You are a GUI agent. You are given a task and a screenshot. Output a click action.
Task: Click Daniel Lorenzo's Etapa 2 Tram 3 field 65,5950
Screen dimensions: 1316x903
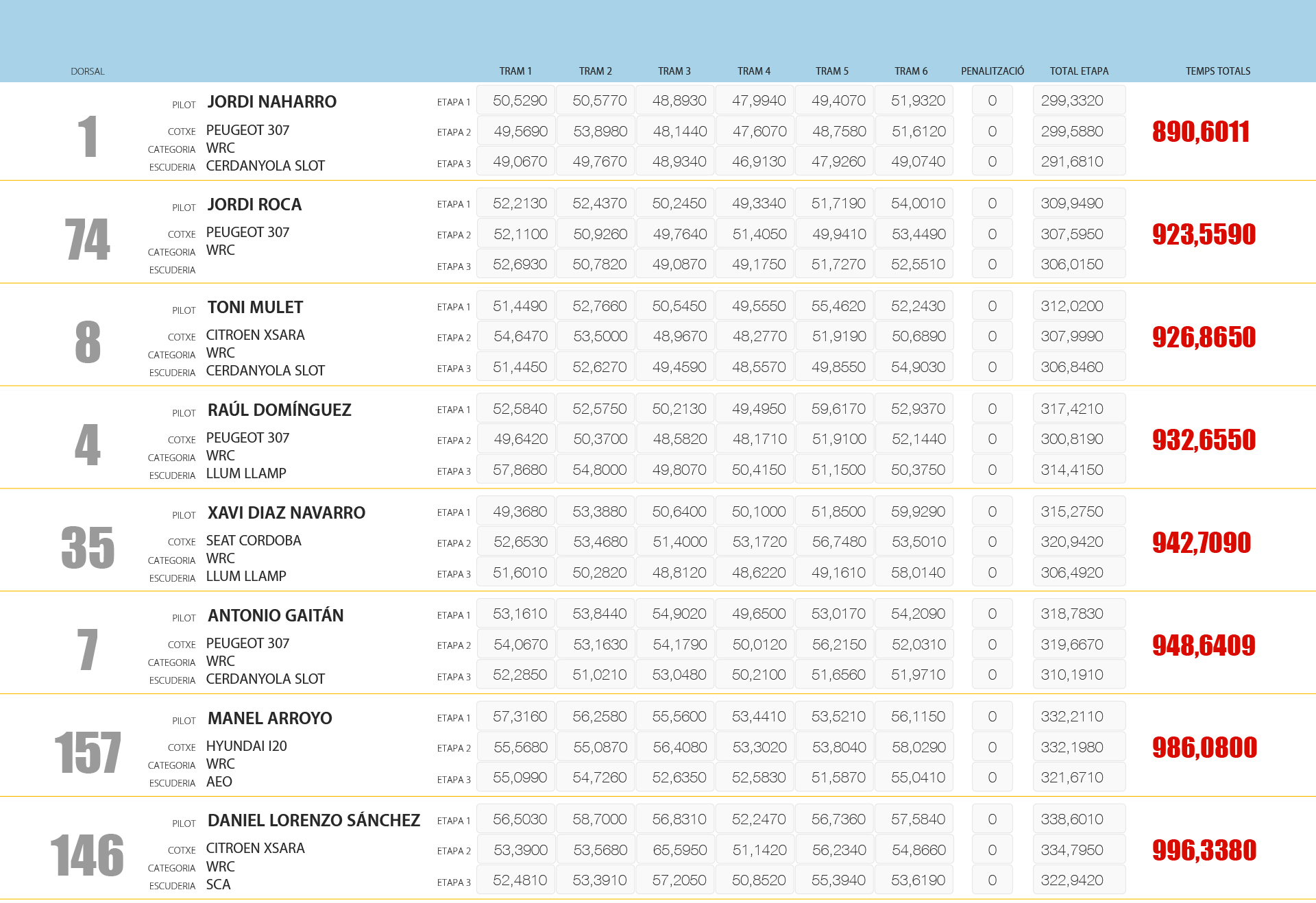coord(679,850)
